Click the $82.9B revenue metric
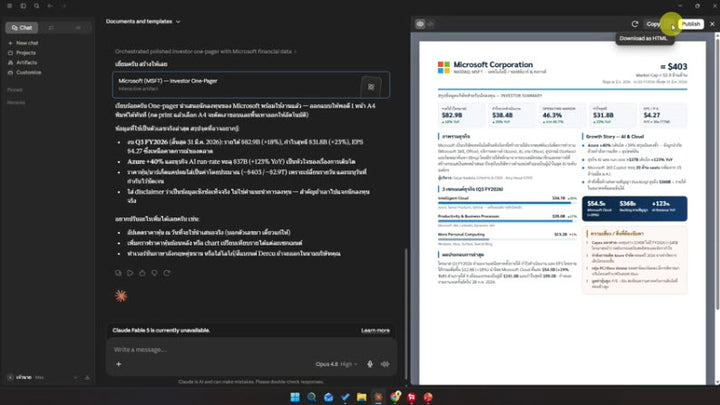Image resolution: width=720 pixels, height=405 pixels. coord(452,115)
